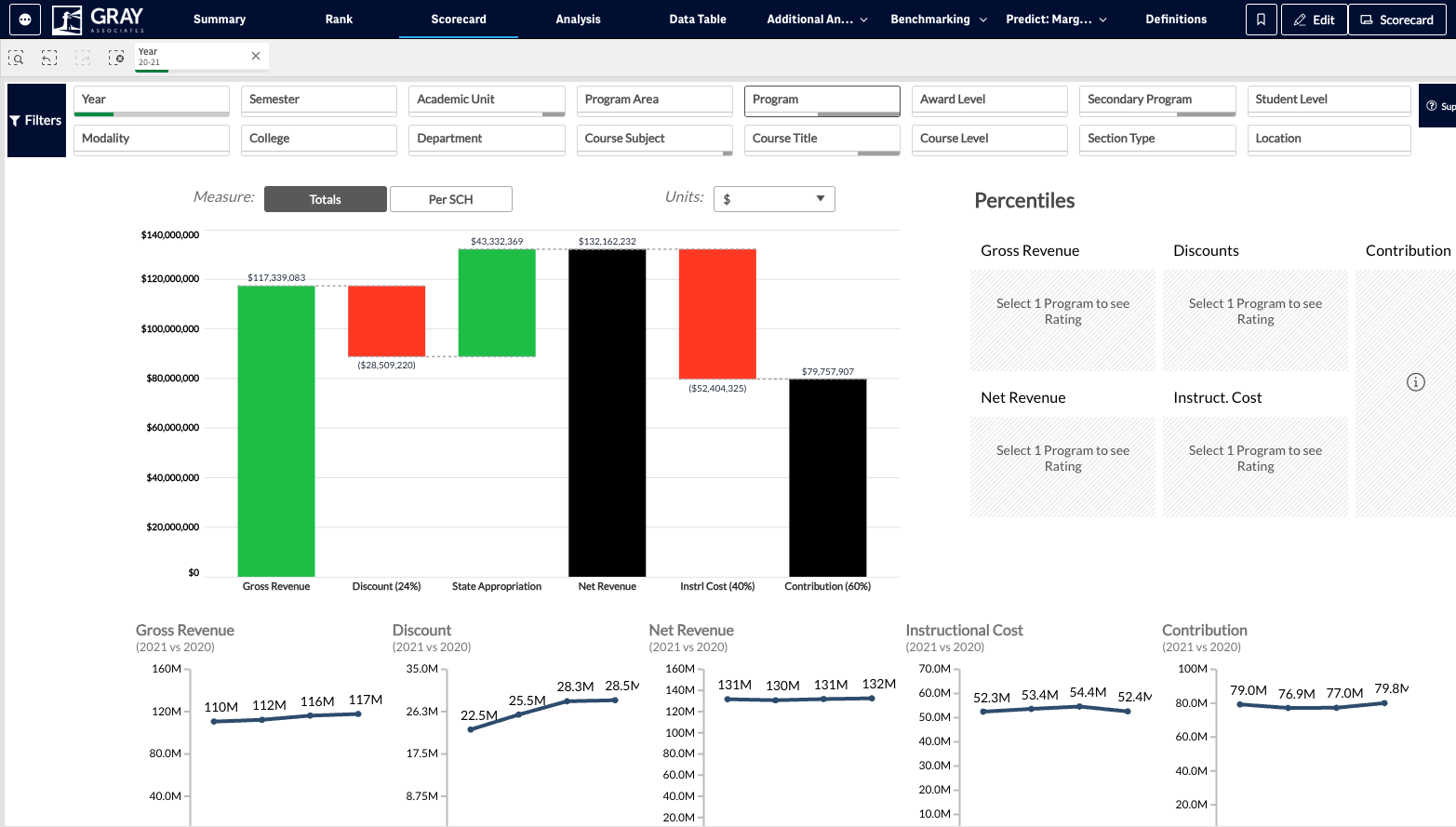This screenshot has height=827, width=1456.
Task: Open the Modality filter
Action: [x=152, y=140]
